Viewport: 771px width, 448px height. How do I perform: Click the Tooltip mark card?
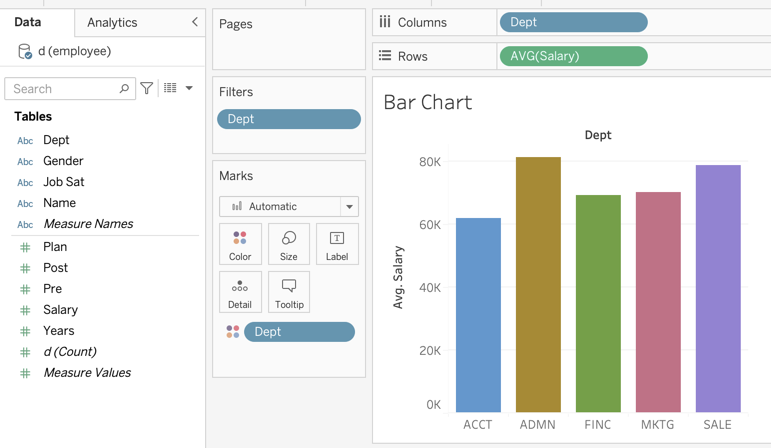[289, 292]
